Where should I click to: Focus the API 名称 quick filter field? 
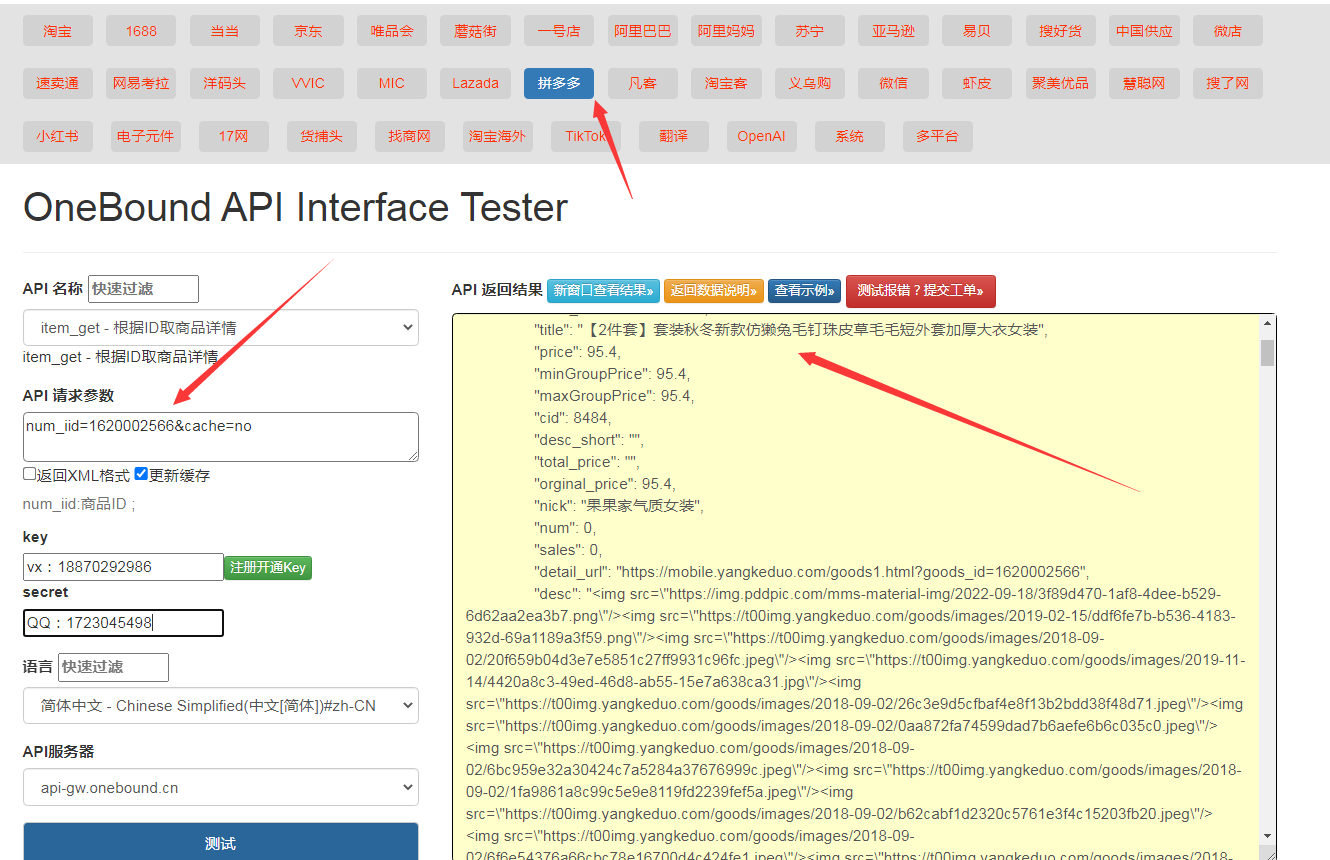pyautogui.click(x=143, y=289)
